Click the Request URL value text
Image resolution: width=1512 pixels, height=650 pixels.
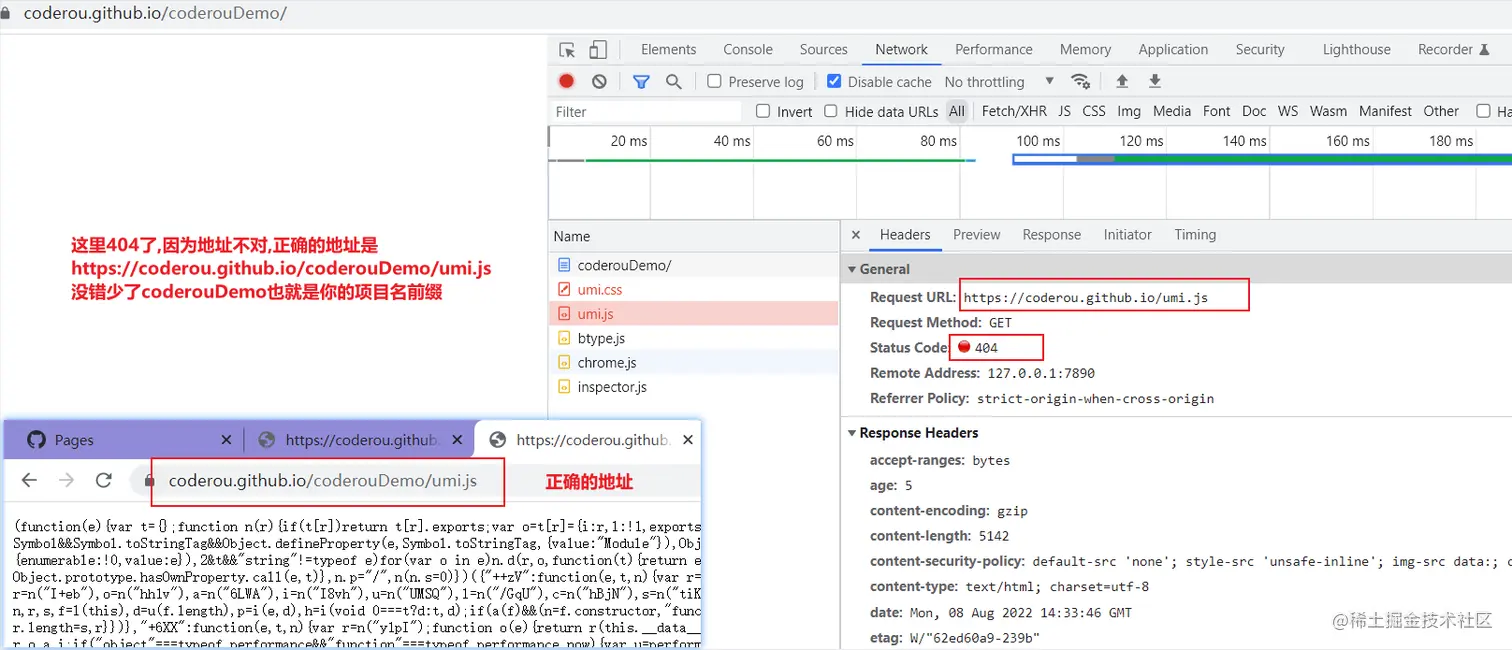pyautogui.click(x=1086, y=297)
